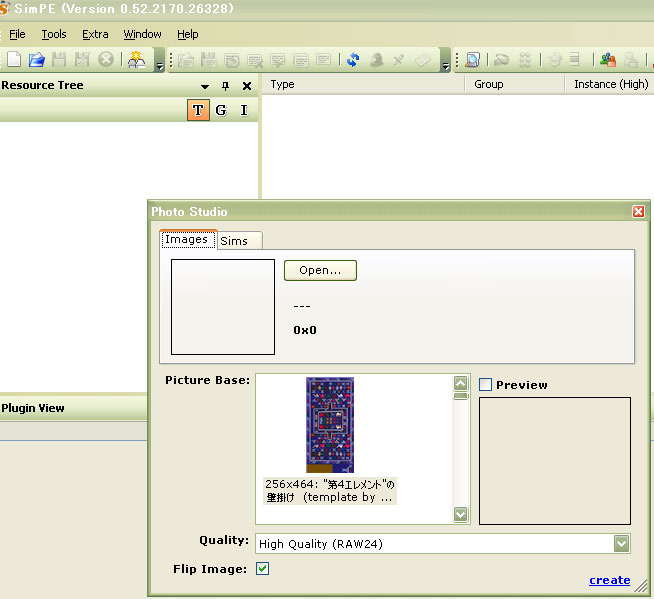Click the two-people icon in toolbar
The image size is (654, 599).
[x=608, y=60]
